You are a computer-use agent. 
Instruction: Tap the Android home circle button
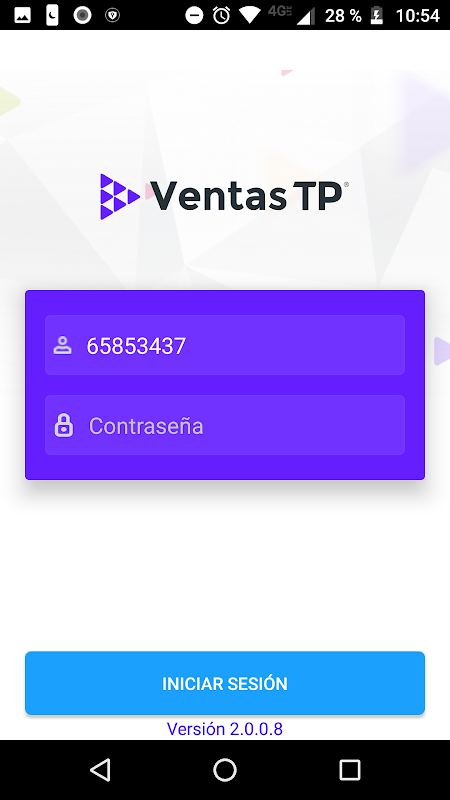point(225,769)
